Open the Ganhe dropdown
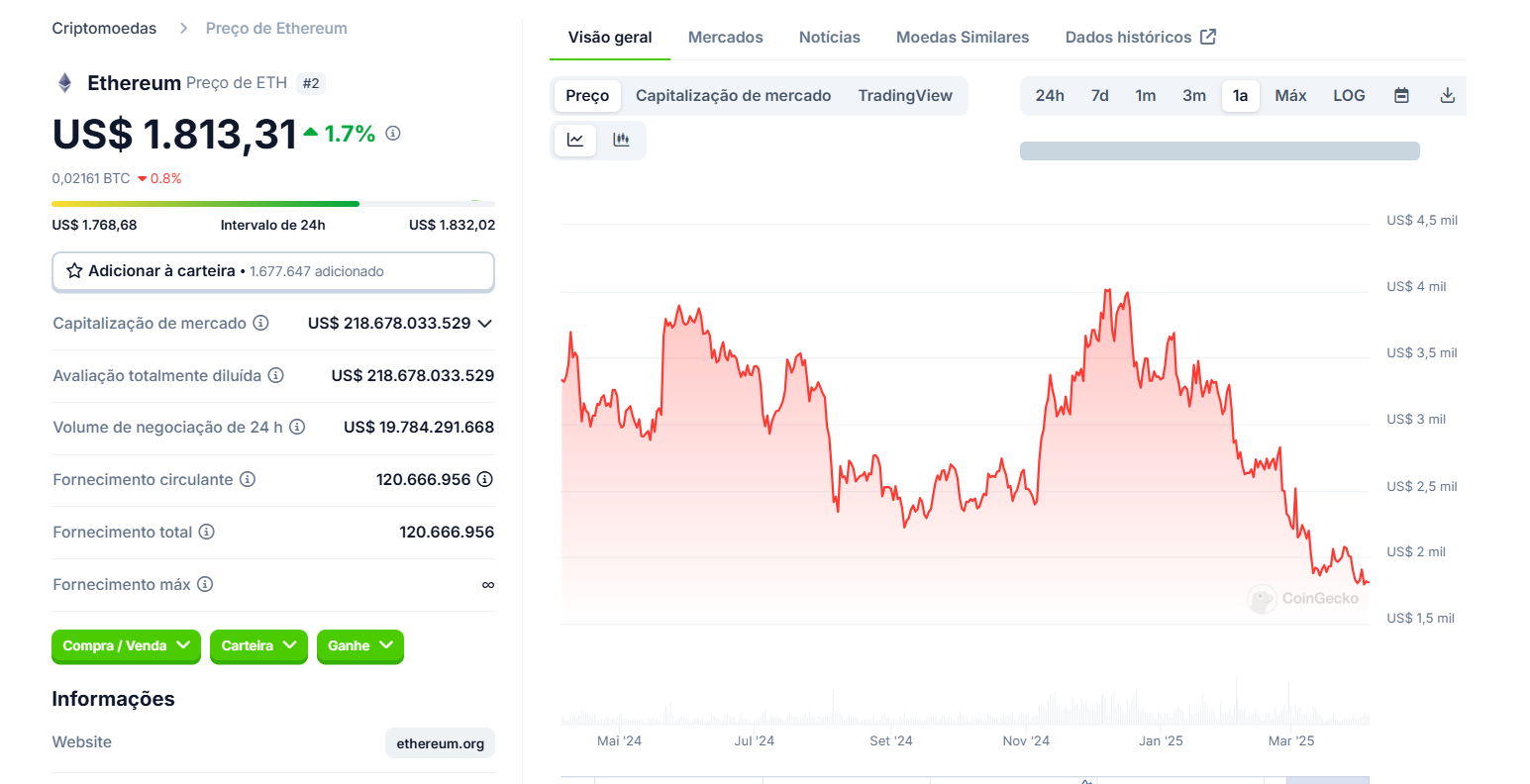The height and width of the screenshot is (784, 1530). [x=360, y=645]
